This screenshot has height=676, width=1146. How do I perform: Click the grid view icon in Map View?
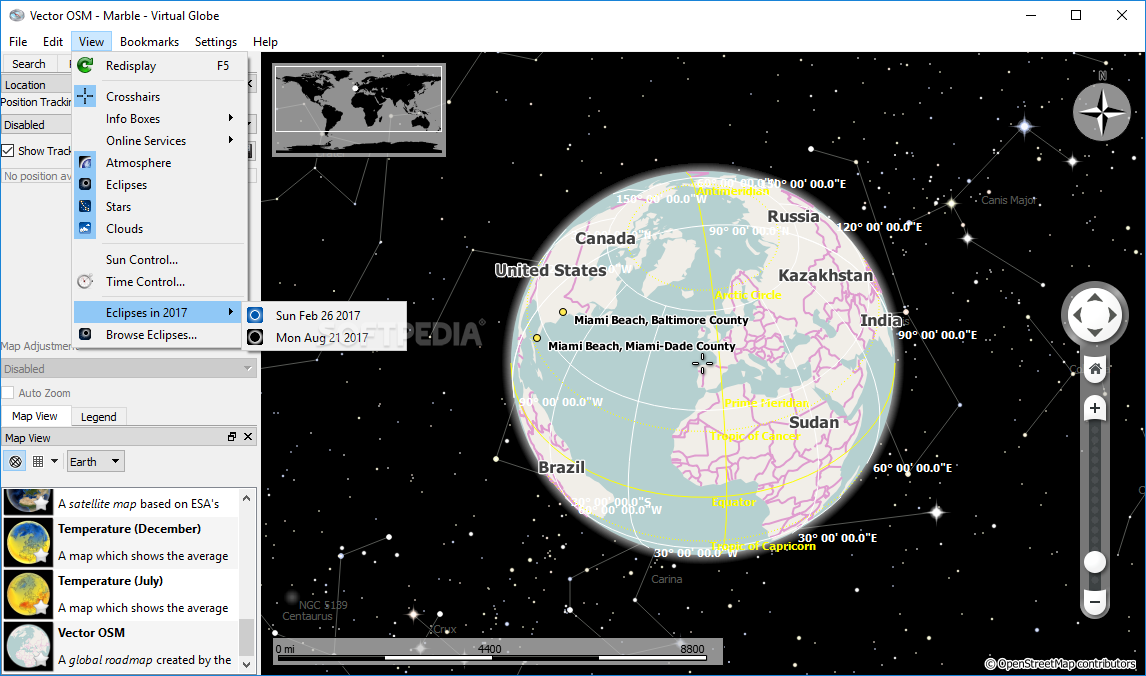[38, 461]
